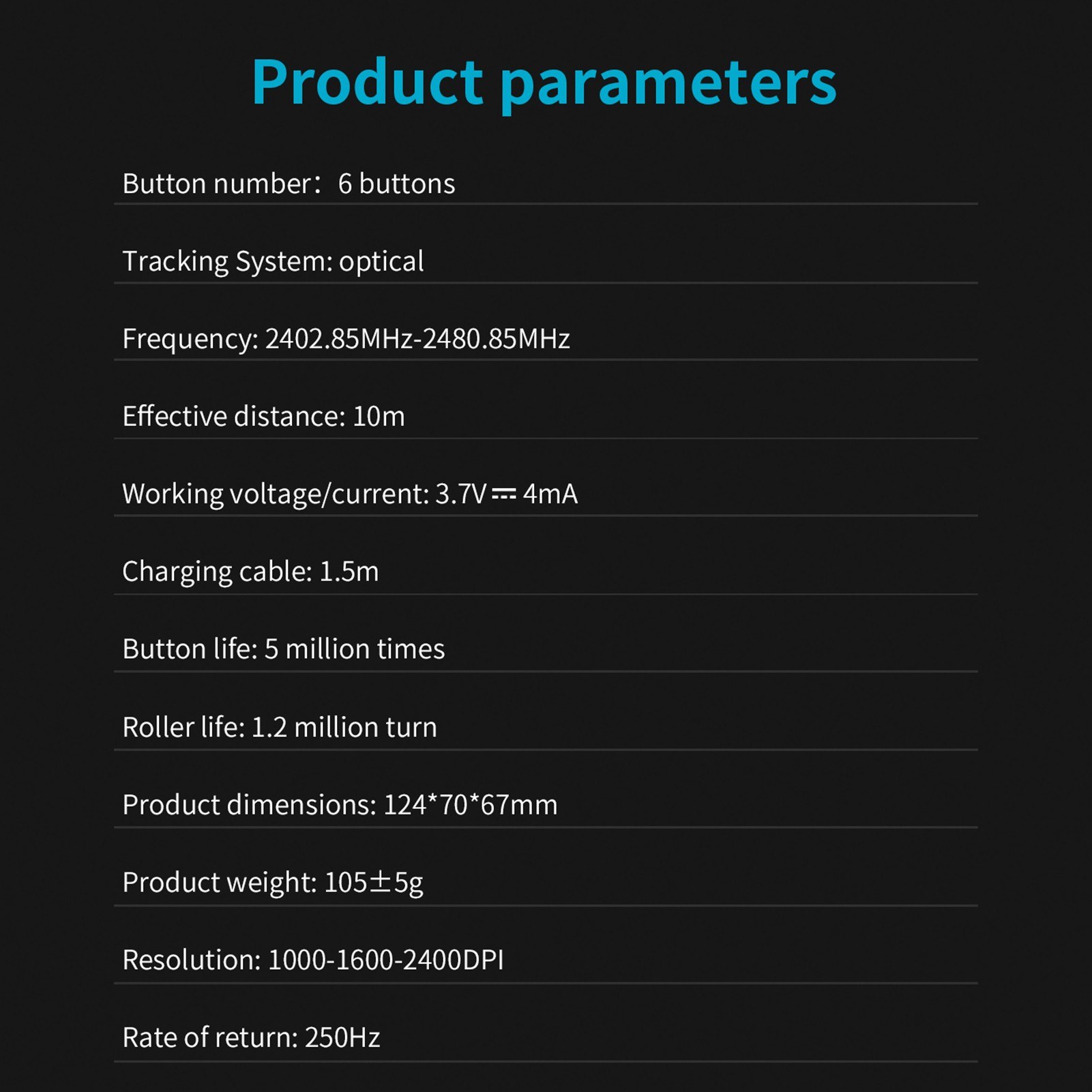Click the Tracking System optical text
The height and width of the screenshot is (1092, 1092).
273,262
